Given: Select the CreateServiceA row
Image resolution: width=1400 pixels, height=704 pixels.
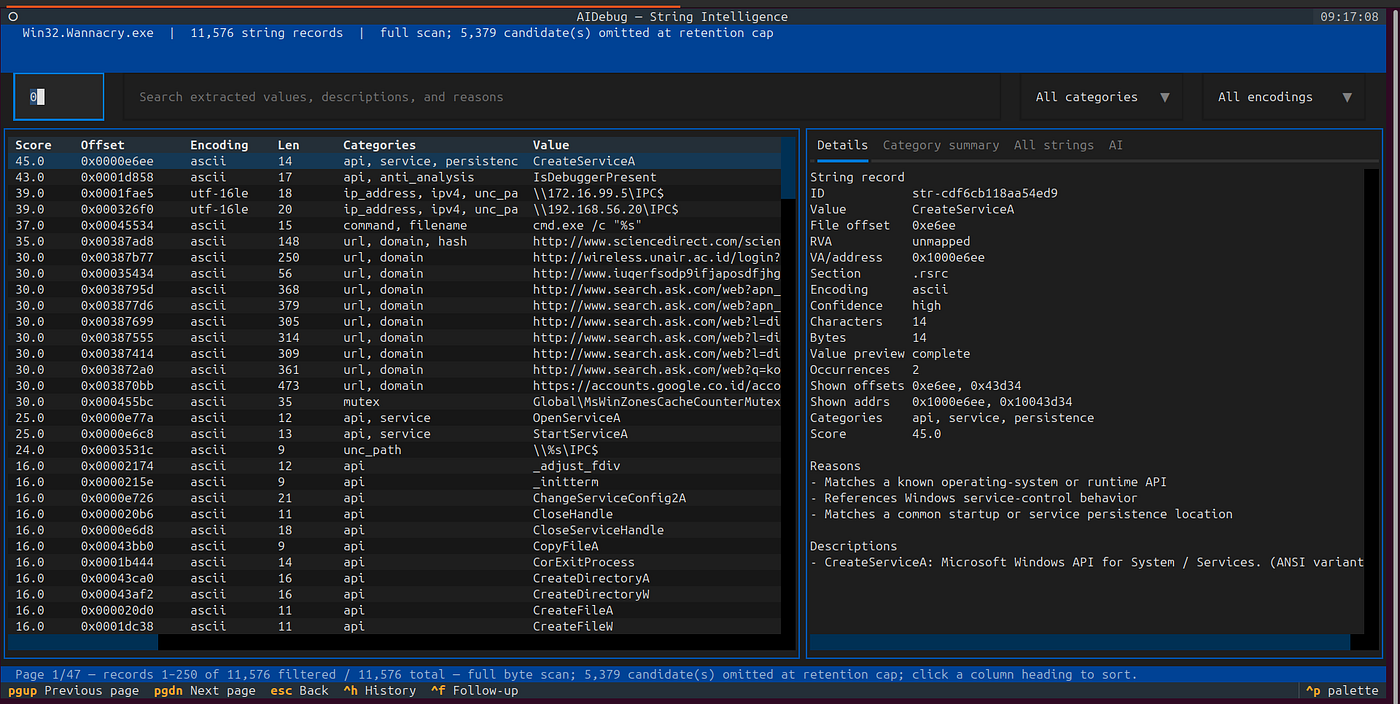Looking at the screenshot, I should [395, 161].
